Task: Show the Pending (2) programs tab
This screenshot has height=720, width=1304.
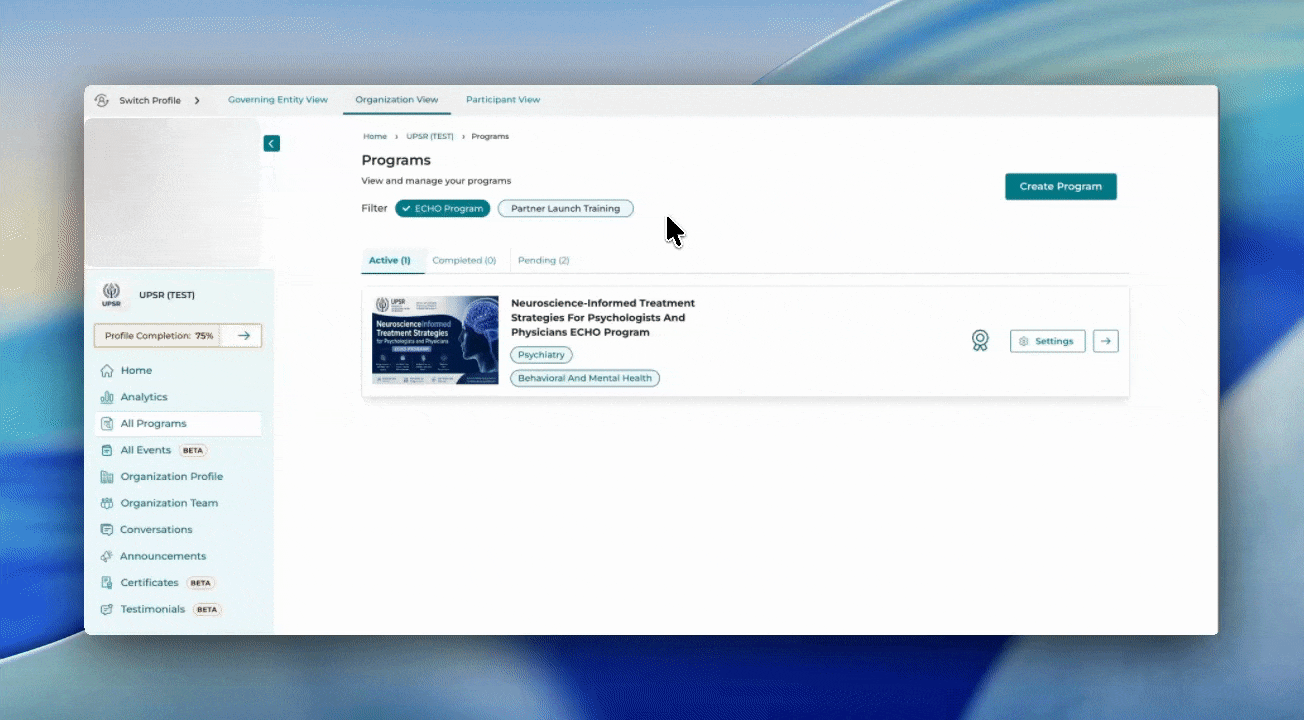Action: point(544,260)
